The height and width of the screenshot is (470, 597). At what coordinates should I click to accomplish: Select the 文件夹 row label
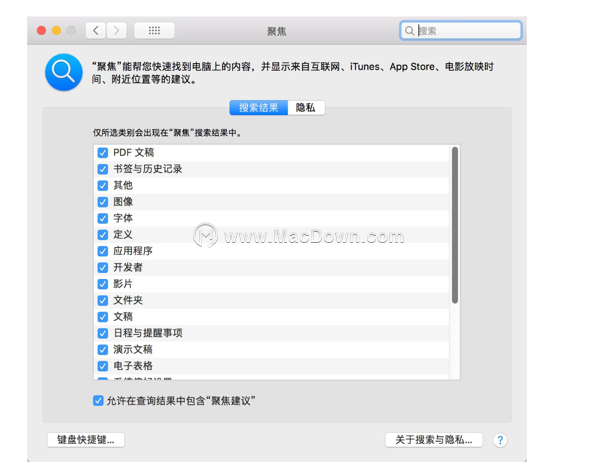pos(128,301)
